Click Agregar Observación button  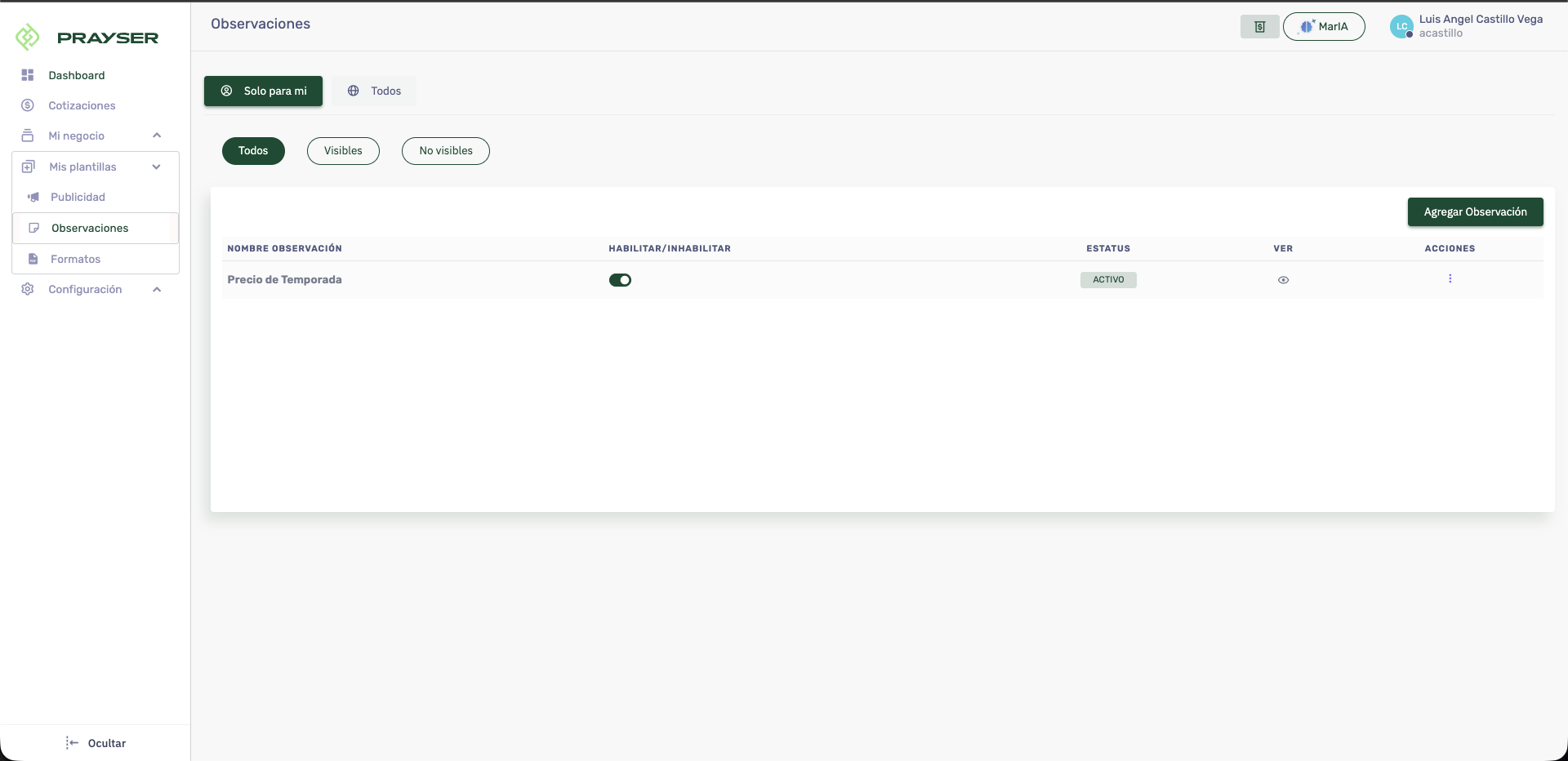pos(1475,211)
